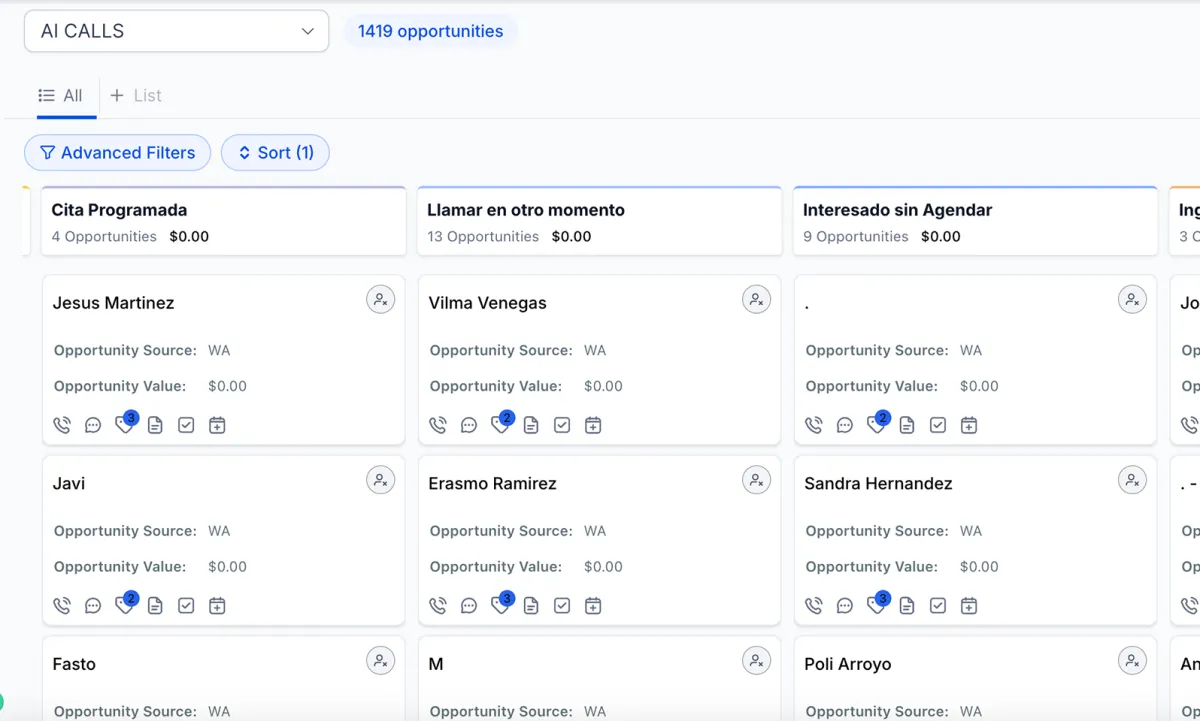Click tags icon on Javi card
Screen dimensions: 1200x721
tap(124, 605)
